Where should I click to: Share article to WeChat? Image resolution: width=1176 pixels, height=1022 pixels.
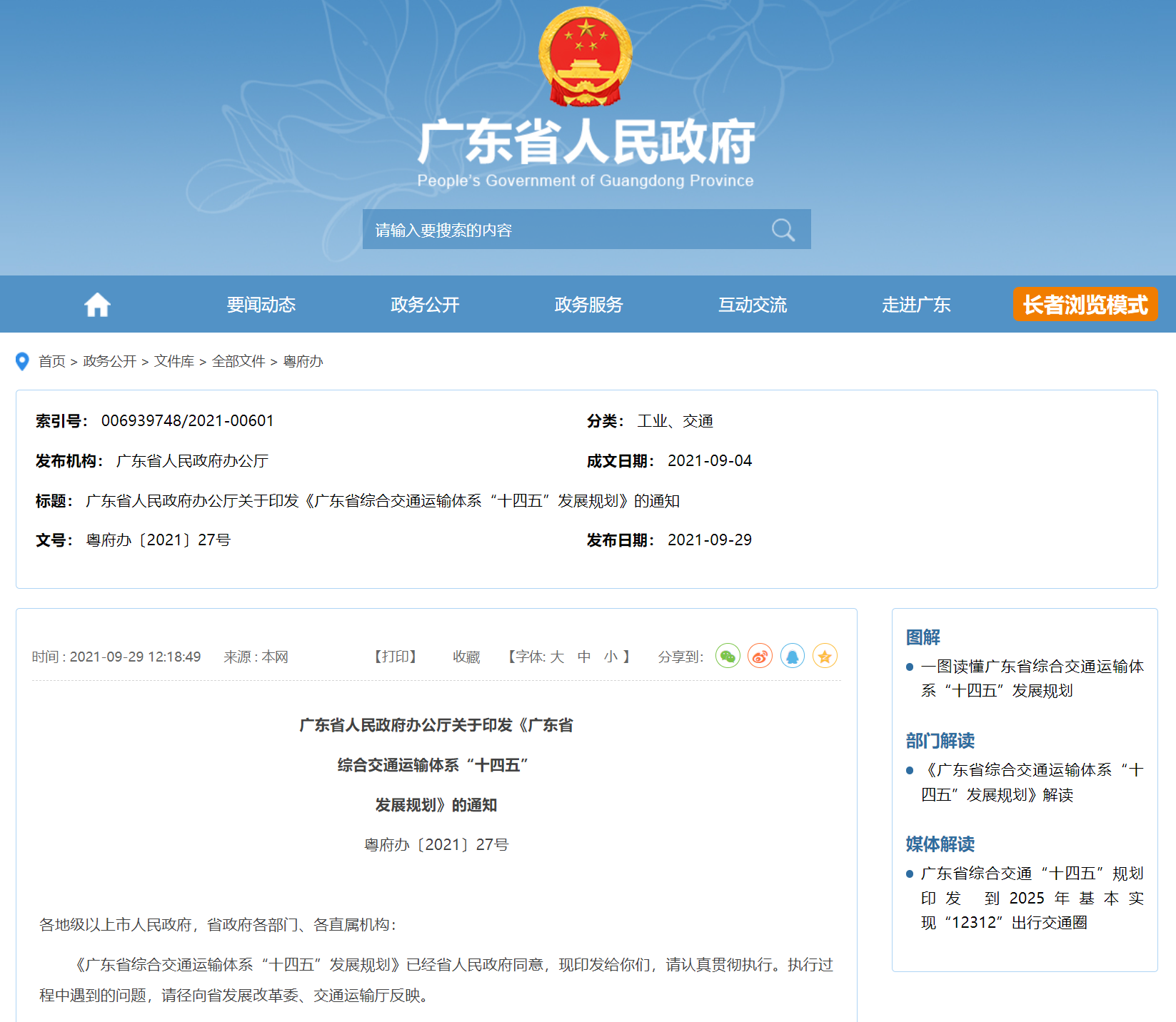pos(728,656)
